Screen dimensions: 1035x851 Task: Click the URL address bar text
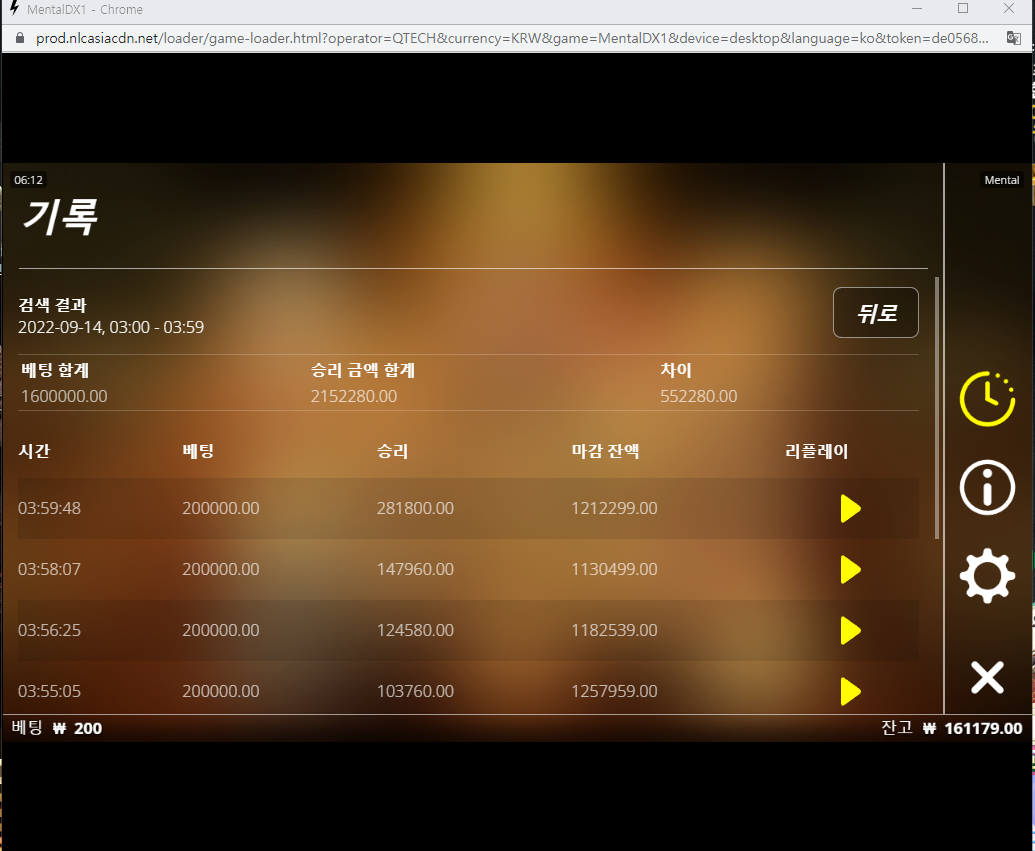pos(512,38)
